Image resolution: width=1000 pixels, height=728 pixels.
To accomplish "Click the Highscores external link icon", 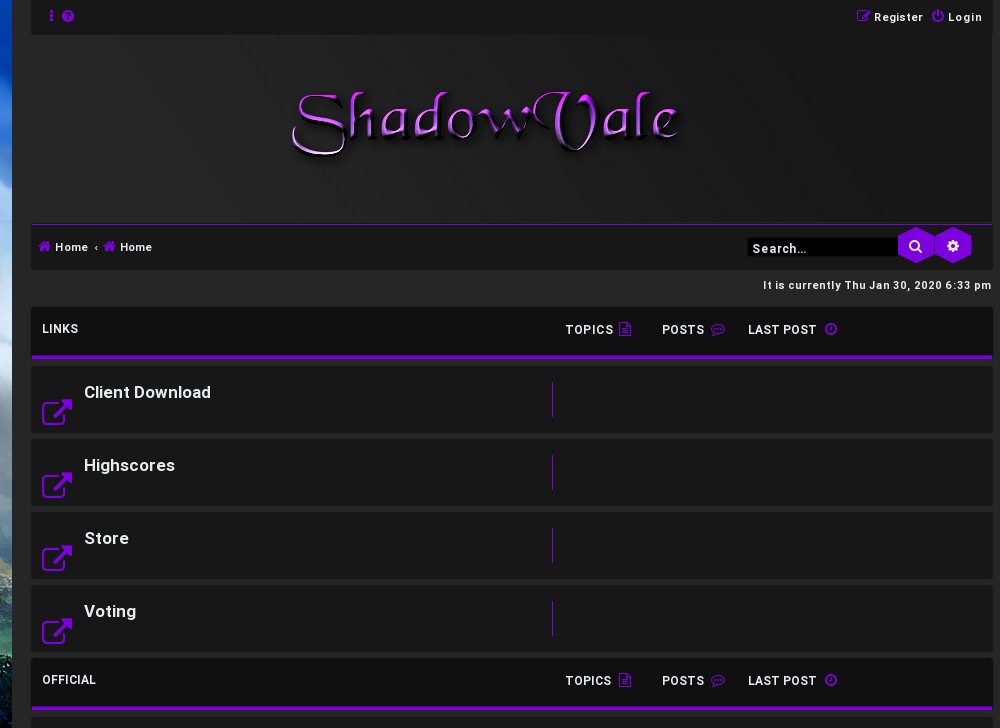I will 56,485.
